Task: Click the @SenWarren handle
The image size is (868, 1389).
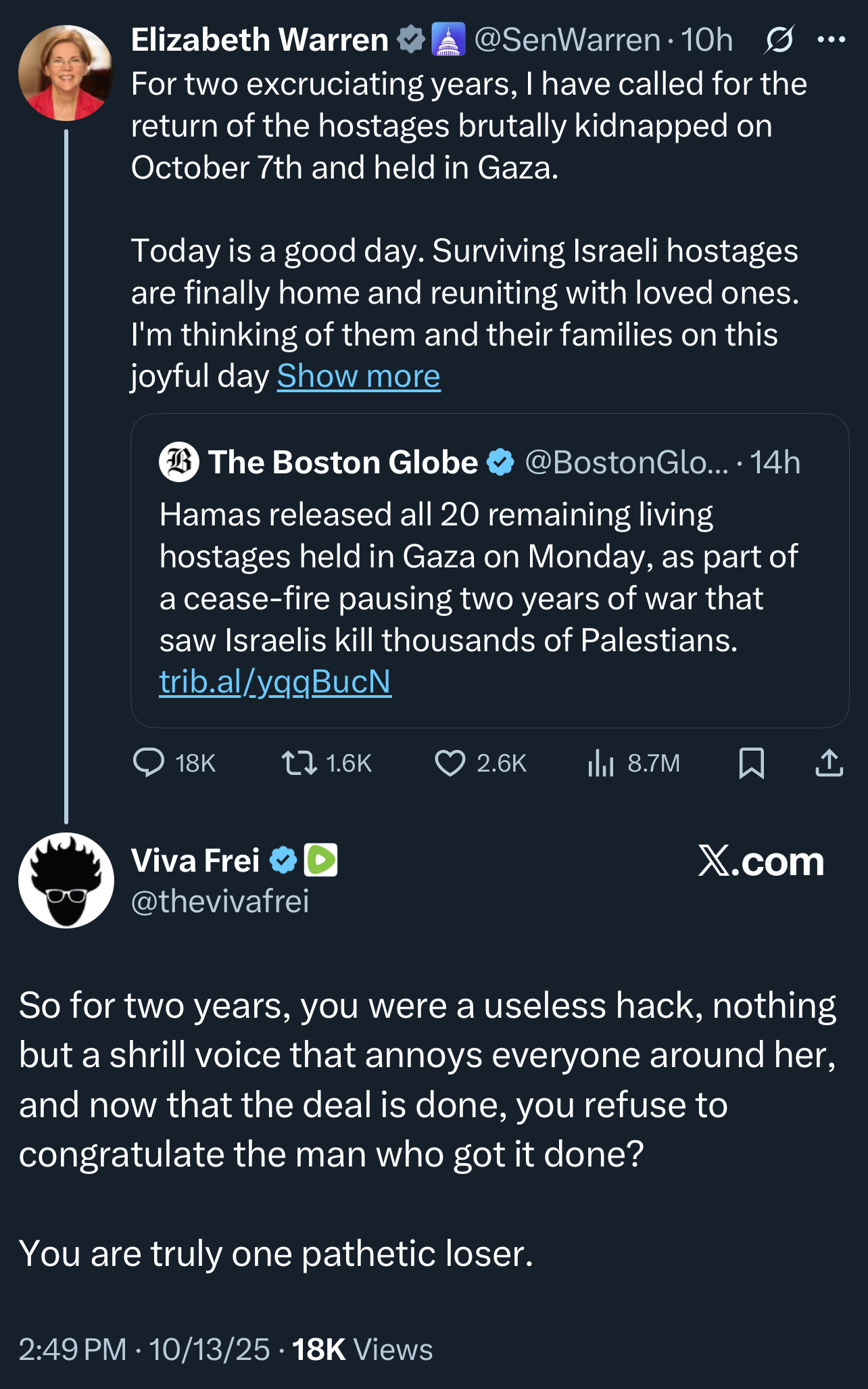Action: pos(567,40)
